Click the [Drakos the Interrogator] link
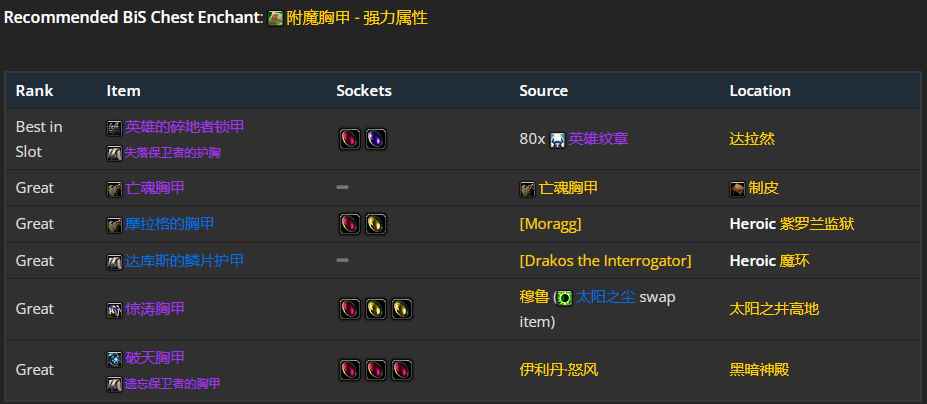 pyautogui.click(x=605, y=260)
